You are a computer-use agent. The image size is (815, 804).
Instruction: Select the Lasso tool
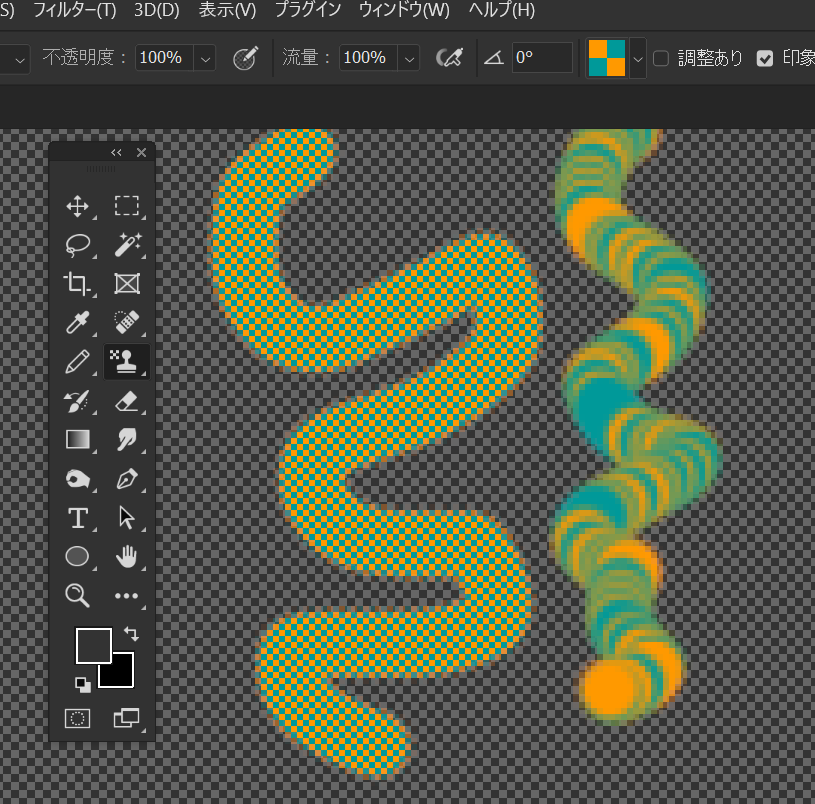coord(77,245)
